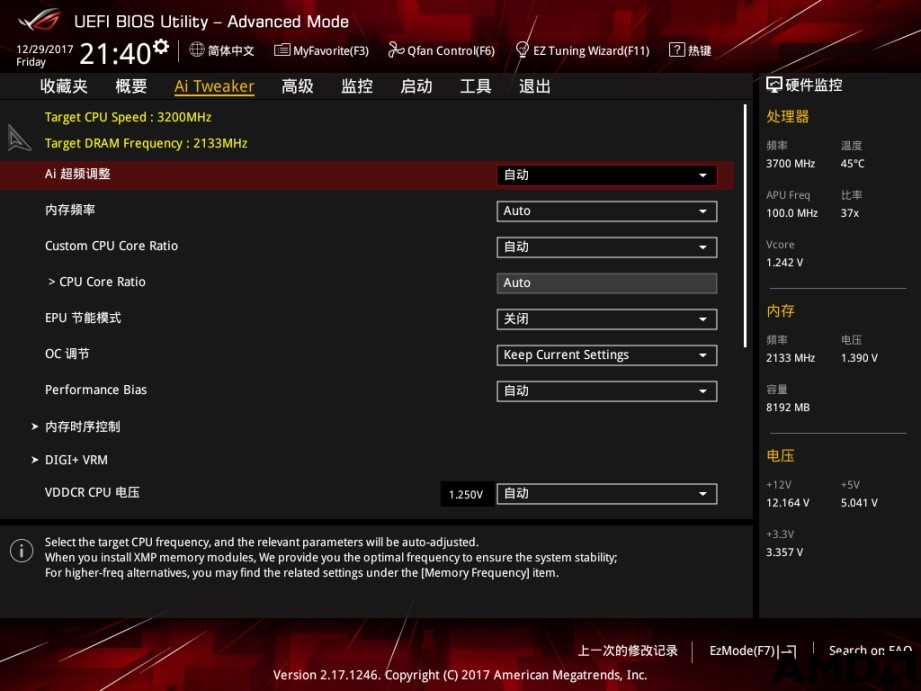Open the Custom CPU Core Ratio dropdown
The image size is (921, 691).
[607, 247]
